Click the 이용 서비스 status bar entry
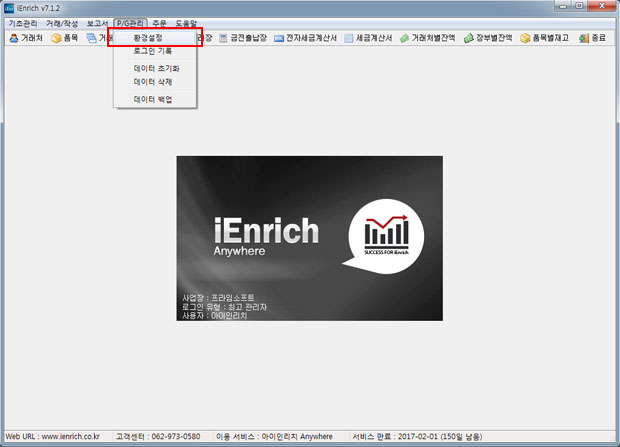The image size is (620, 447). coord(274,436)
